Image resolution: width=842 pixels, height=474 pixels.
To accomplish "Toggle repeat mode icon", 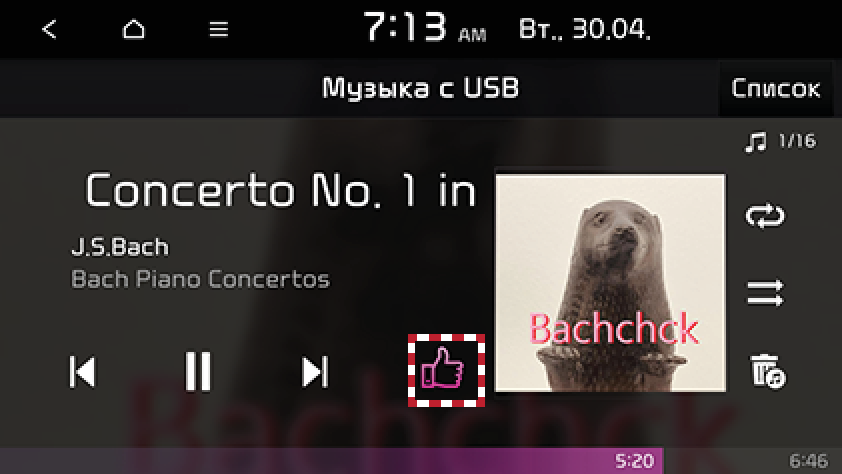I will coord(765,216).
